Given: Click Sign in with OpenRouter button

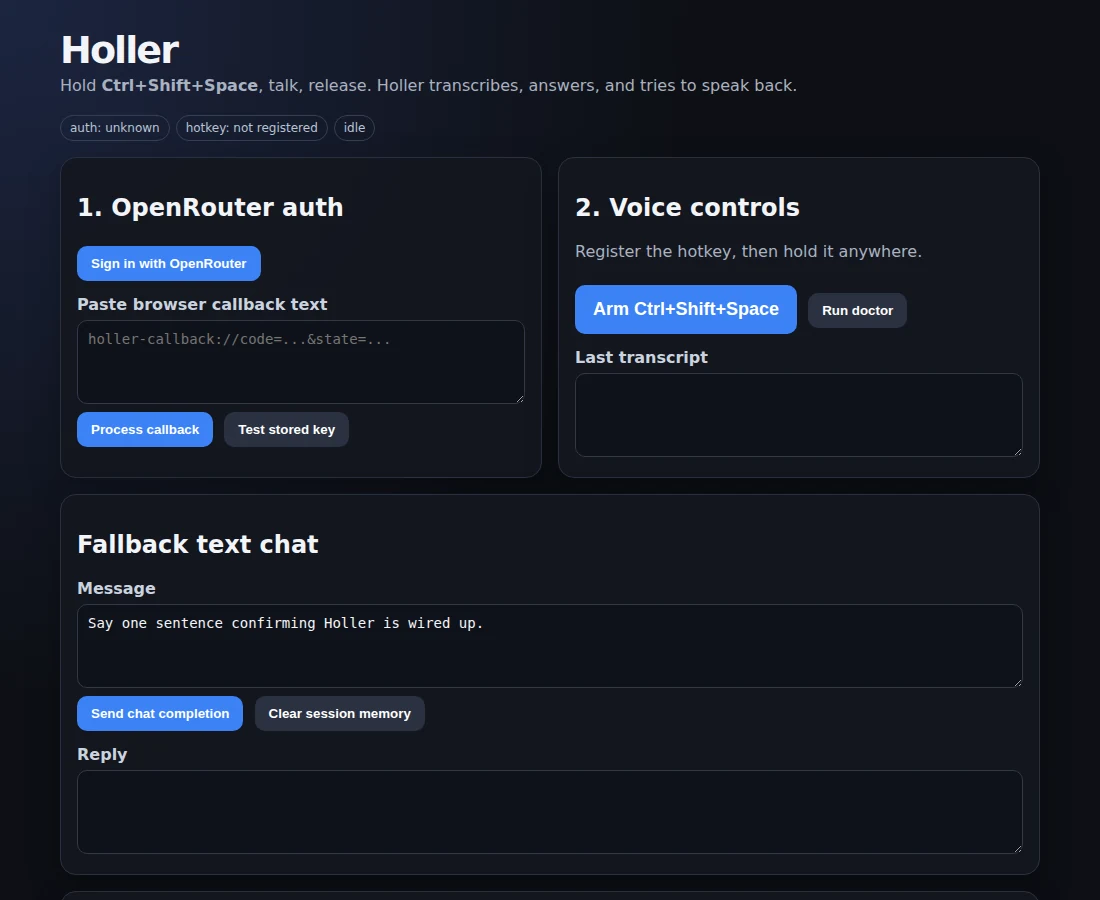Looking at the screenshot, I should [168, 263].
